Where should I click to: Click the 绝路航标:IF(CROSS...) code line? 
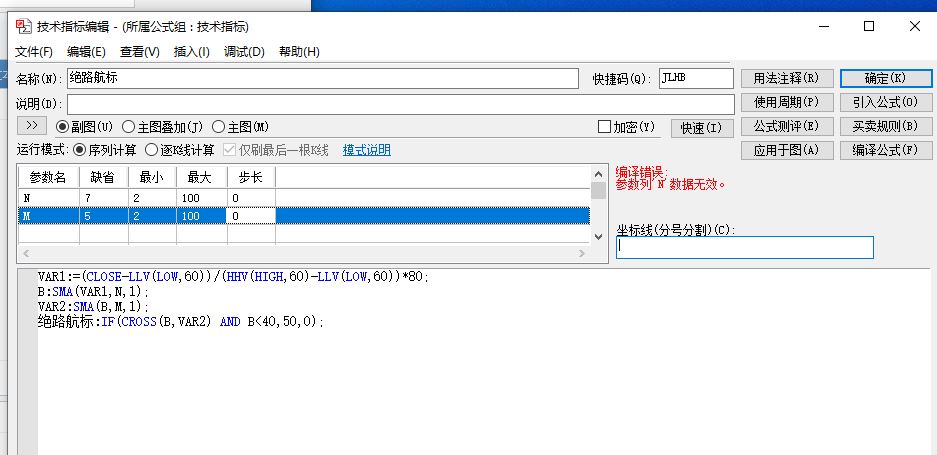[181, 322]
